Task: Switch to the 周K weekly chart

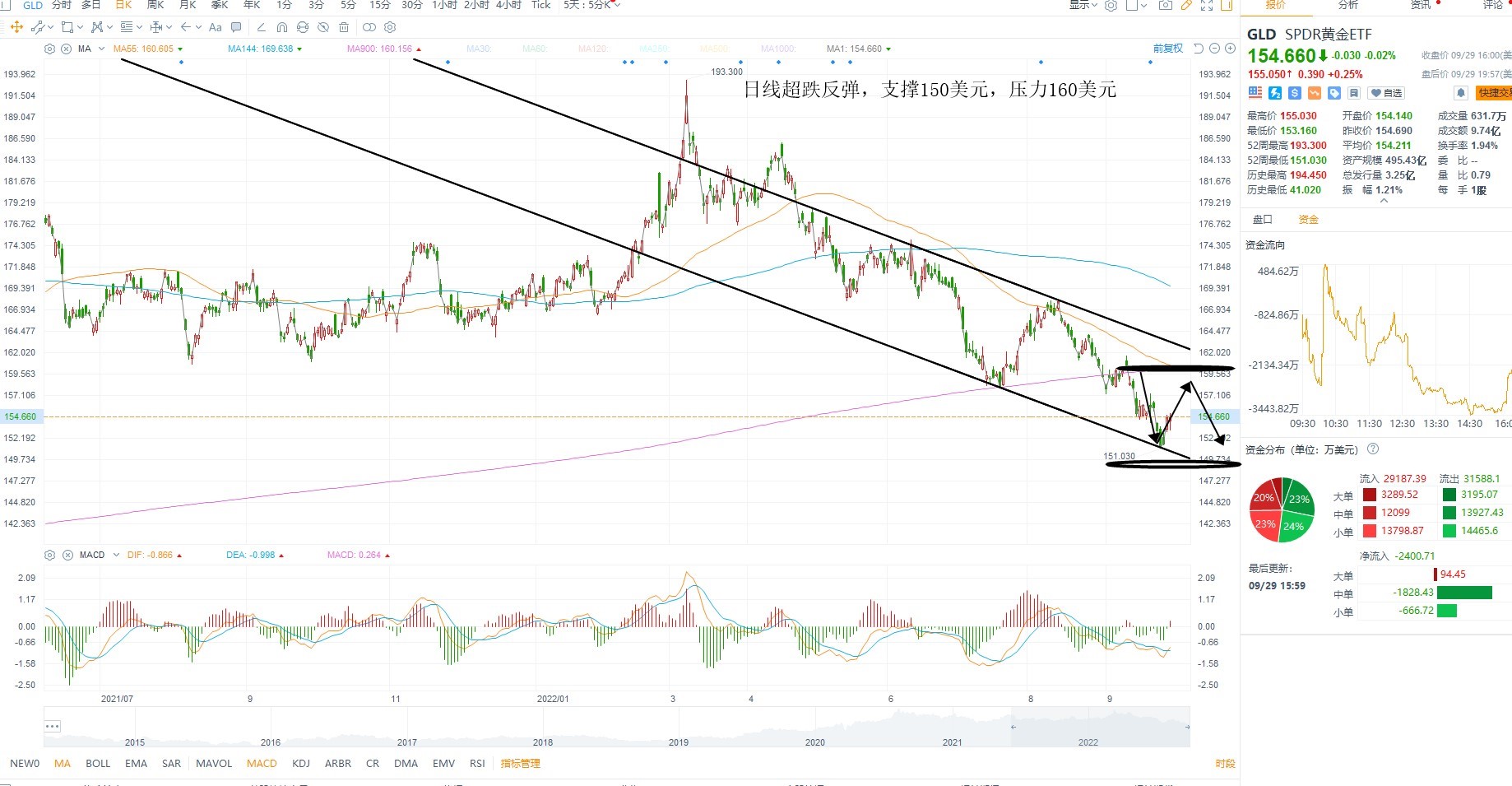Action: (155, 5)
